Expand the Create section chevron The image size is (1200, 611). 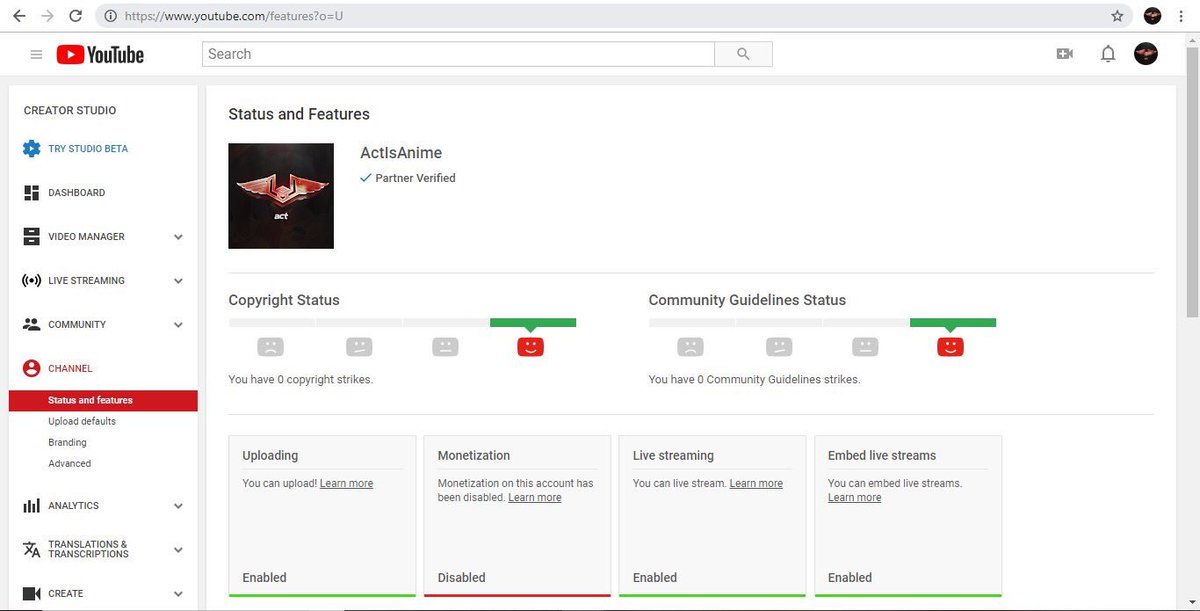click(x=178, y=594)
